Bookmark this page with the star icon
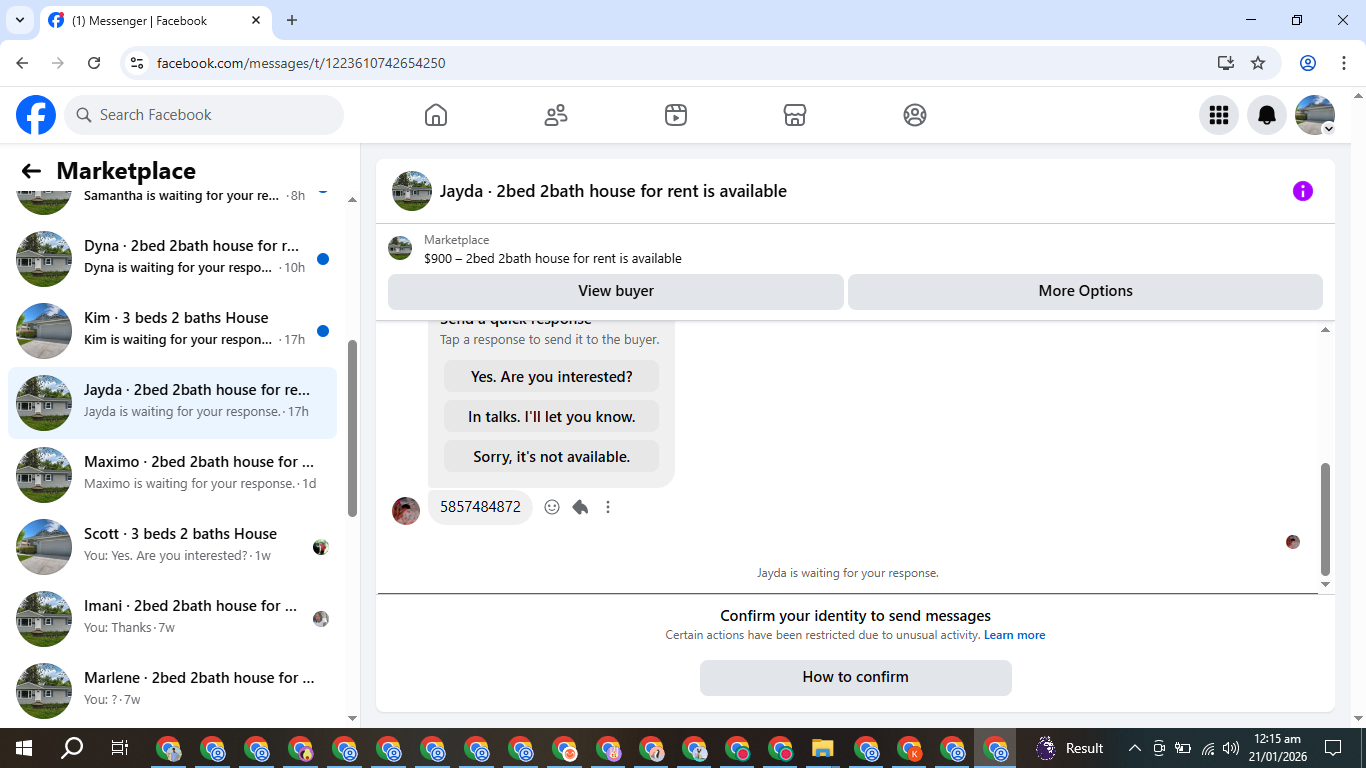 point(1258,63)
